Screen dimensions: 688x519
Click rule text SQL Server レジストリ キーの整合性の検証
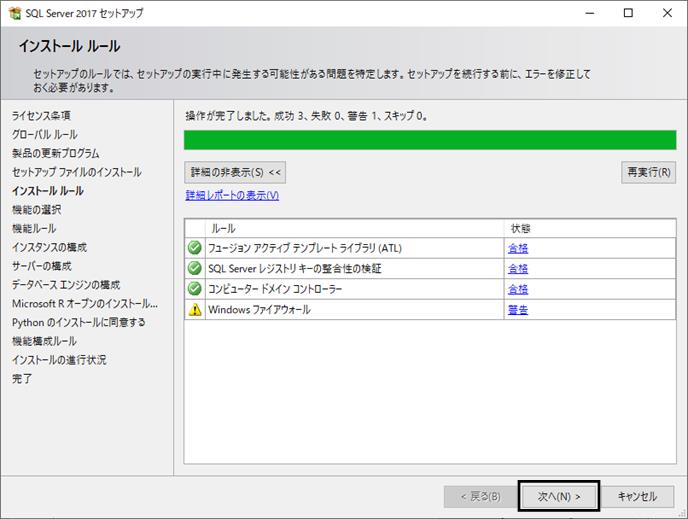click(295, 268)
